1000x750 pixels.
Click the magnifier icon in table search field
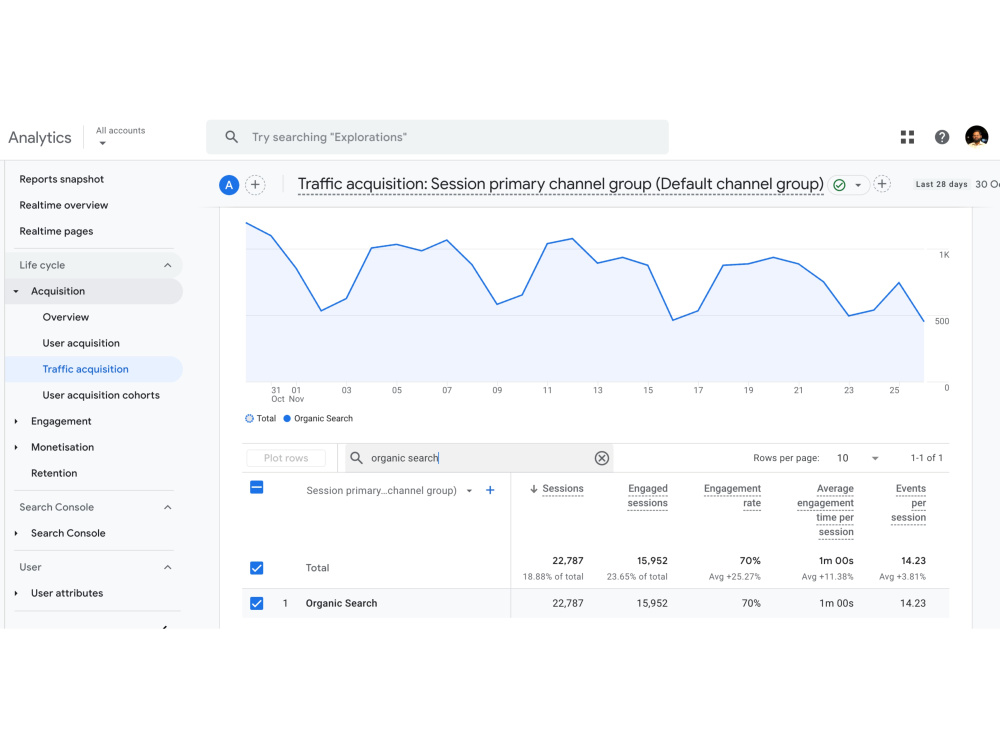(x=357, y=458)
